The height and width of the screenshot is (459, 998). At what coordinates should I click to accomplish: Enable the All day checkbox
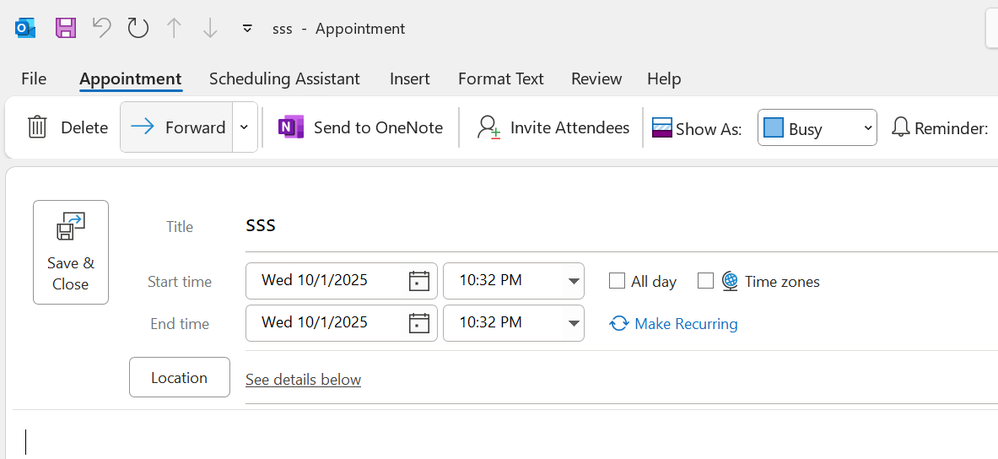pos(617,281)
